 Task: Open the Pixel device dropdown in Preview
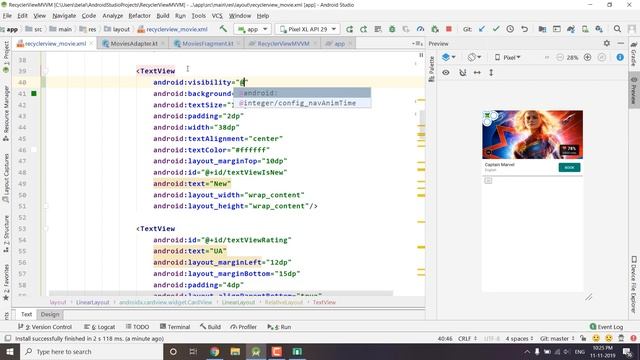coord(508,58)
